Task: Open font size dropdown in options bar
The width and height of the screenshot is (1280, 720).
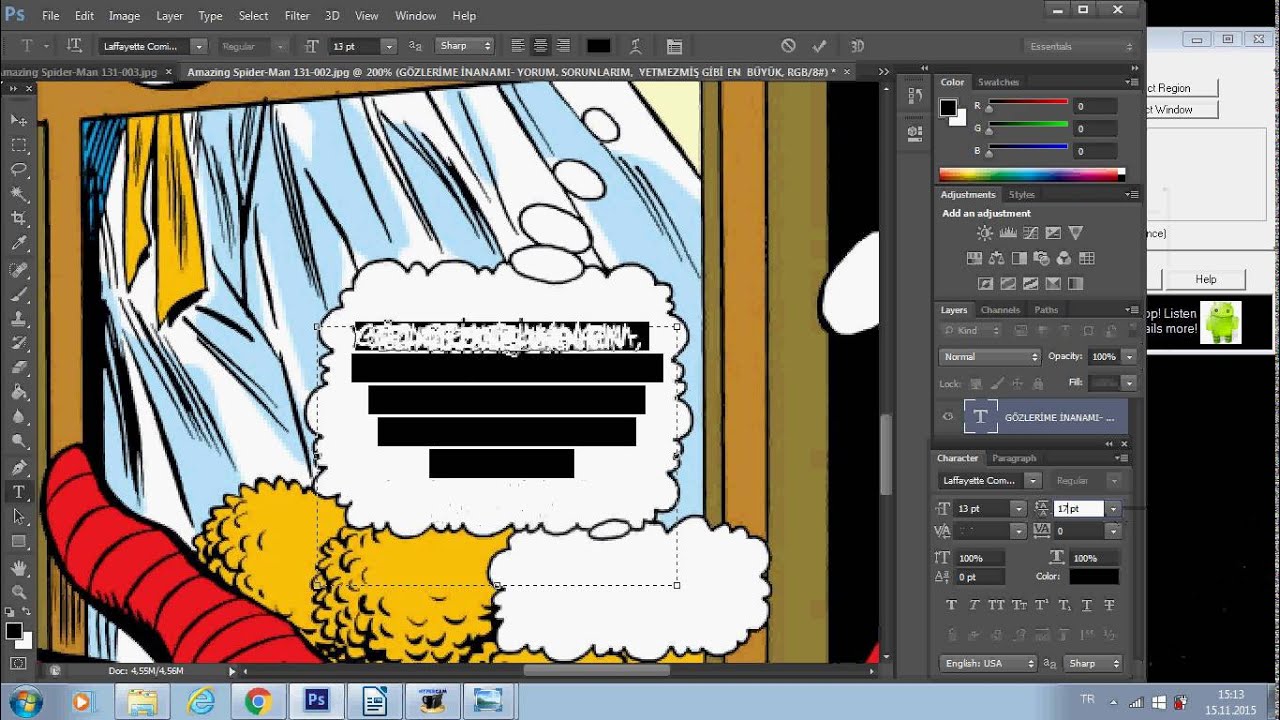Action: [x=389, y=46]
